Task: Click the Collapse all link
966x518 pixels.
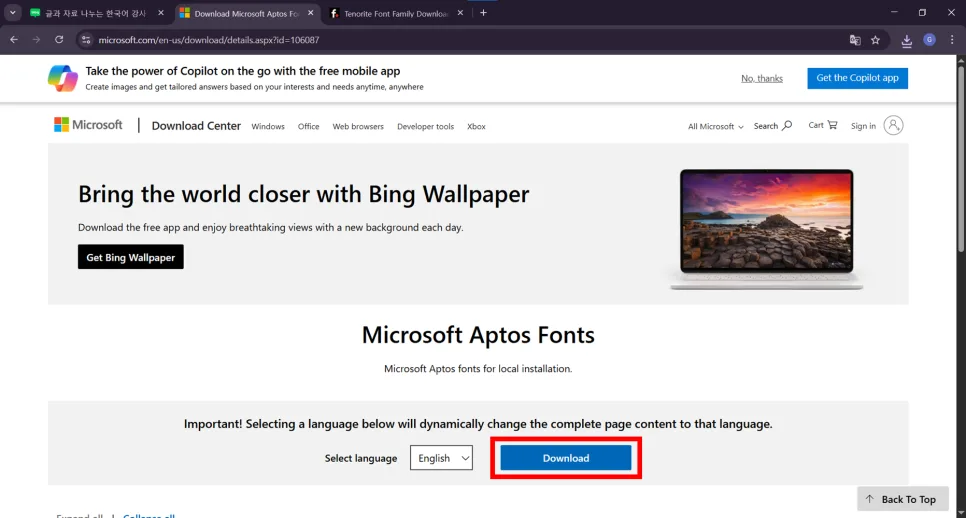Action: 149,516
